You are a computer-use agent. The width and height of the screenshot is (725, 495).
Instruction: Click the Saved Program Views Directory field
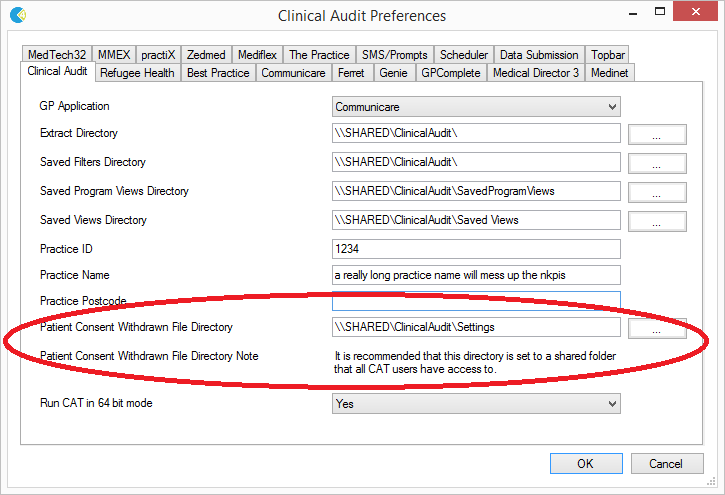coord(476,191)
